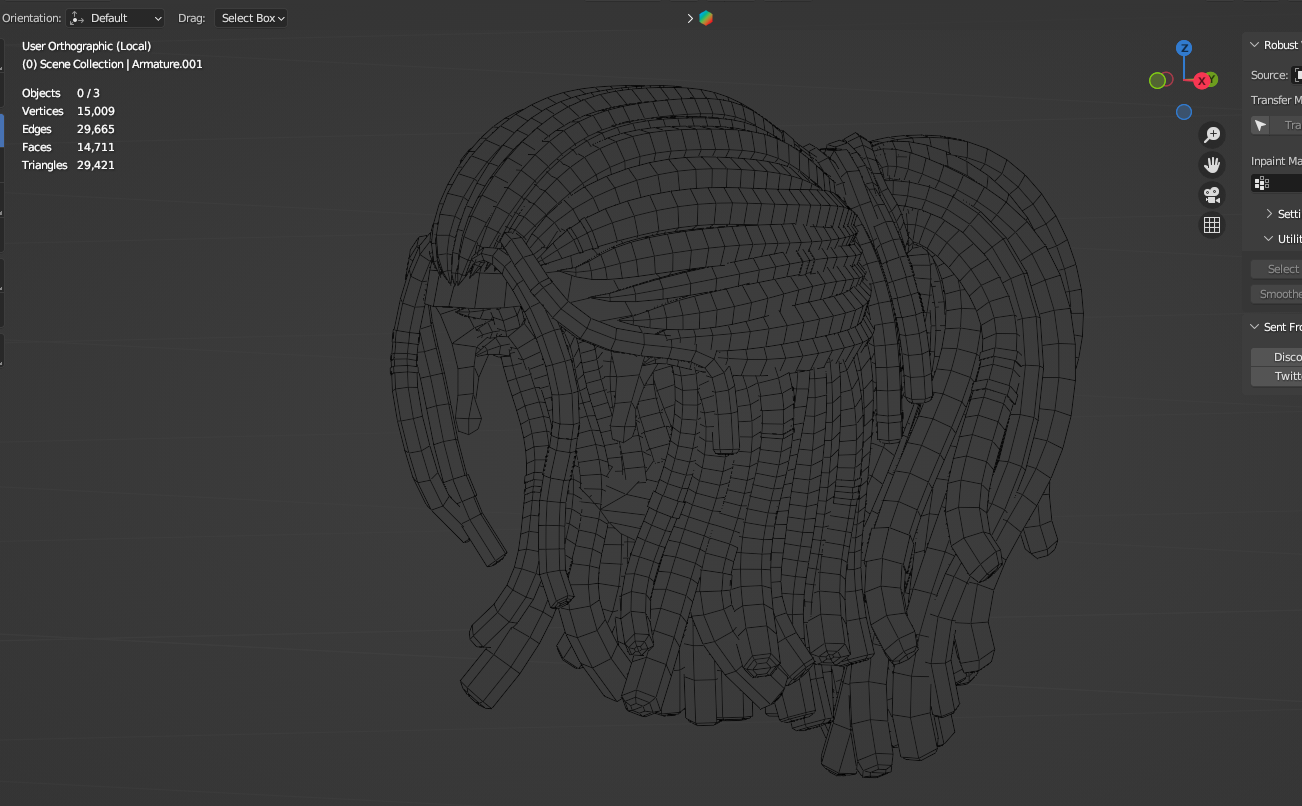Click the Tra transfer button
1302x806 pixels.
[x=1286, y=125]
